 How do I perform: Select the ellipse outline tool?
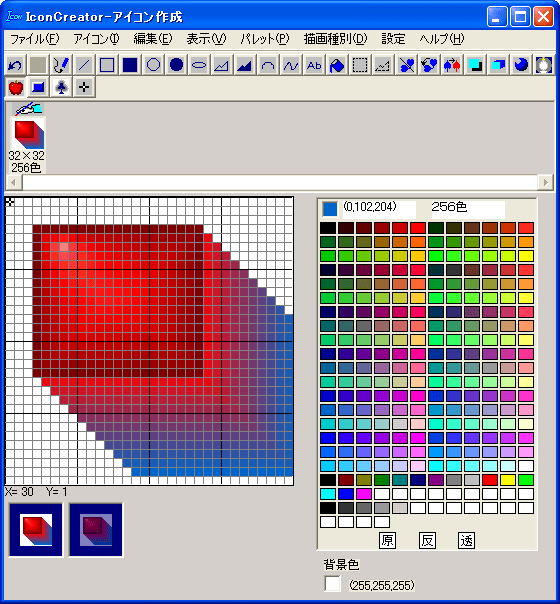click(199, 65)
